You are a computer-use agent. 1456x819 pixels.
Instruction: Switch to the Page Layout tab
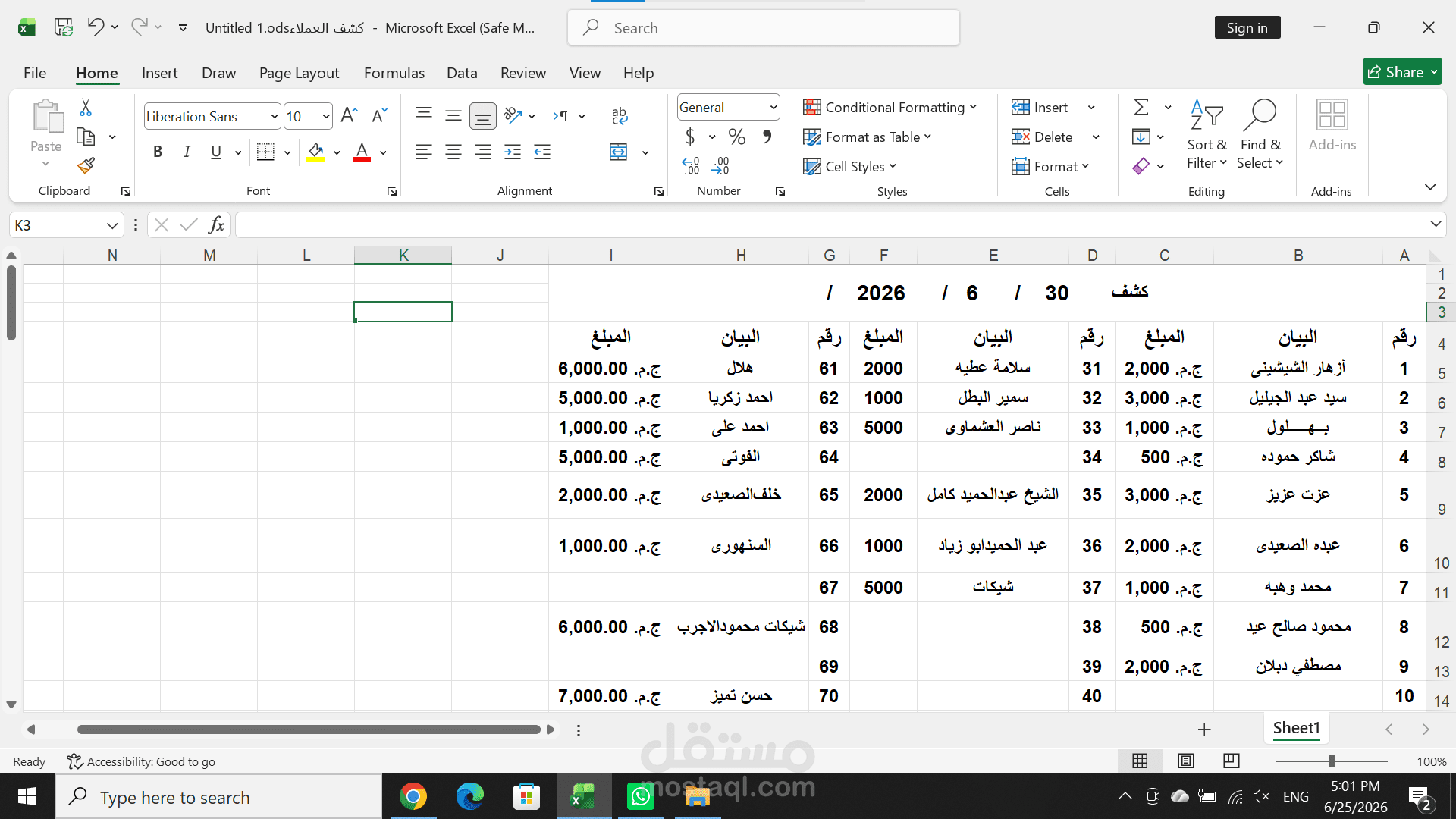point(299,73)
